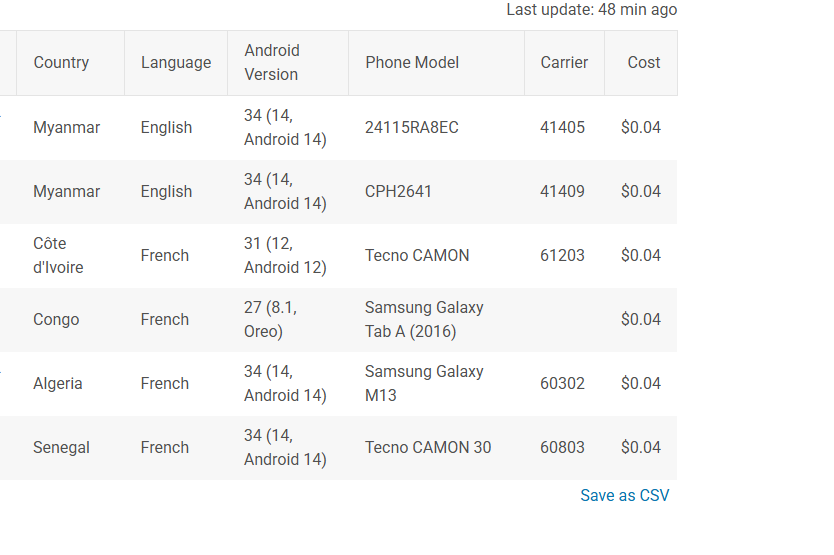This screenshot has height=555, width=834.
Task: Click the Save as CSV link
Action: pos(624,495)
